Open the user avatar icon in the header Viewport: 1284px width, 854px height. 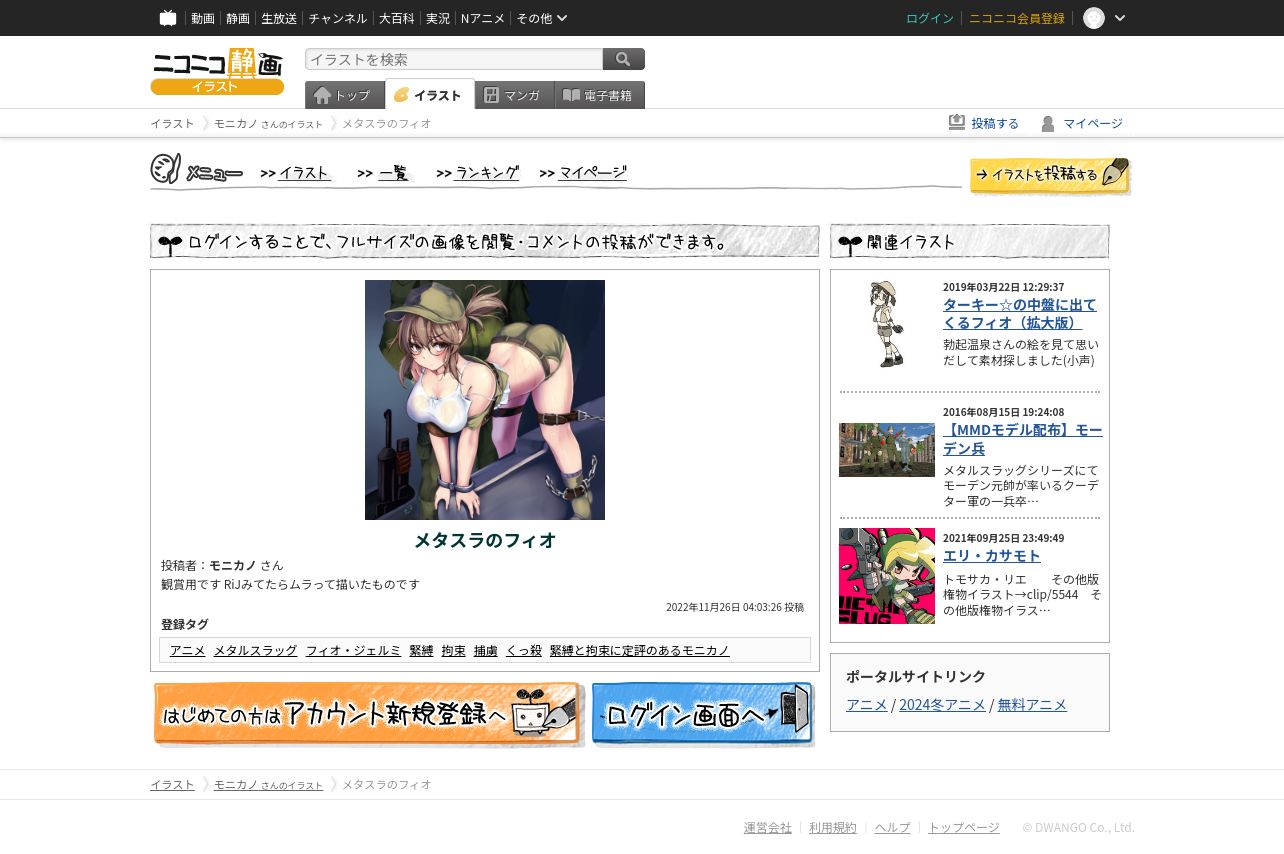pyautogui.click(x=1094, y=18)
